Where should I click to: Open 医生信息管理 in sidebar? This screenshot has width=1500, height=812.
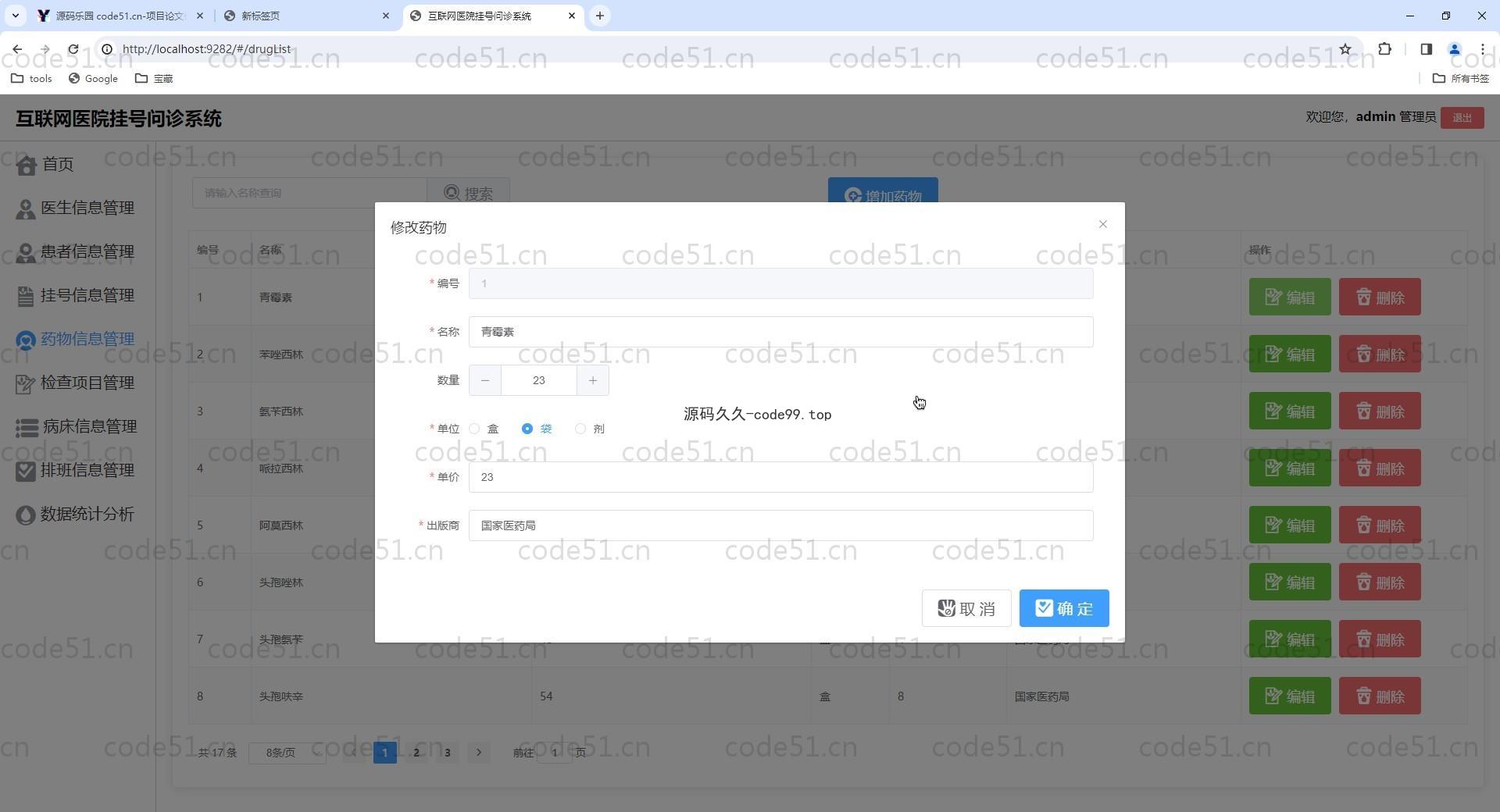75,208
